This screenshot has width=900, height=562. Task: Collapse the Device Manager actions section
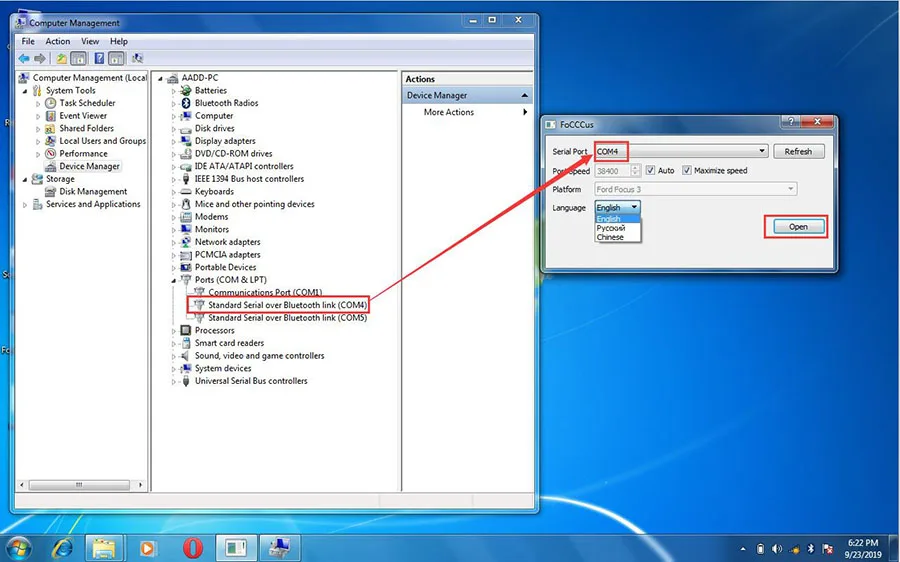click(524, 95)
